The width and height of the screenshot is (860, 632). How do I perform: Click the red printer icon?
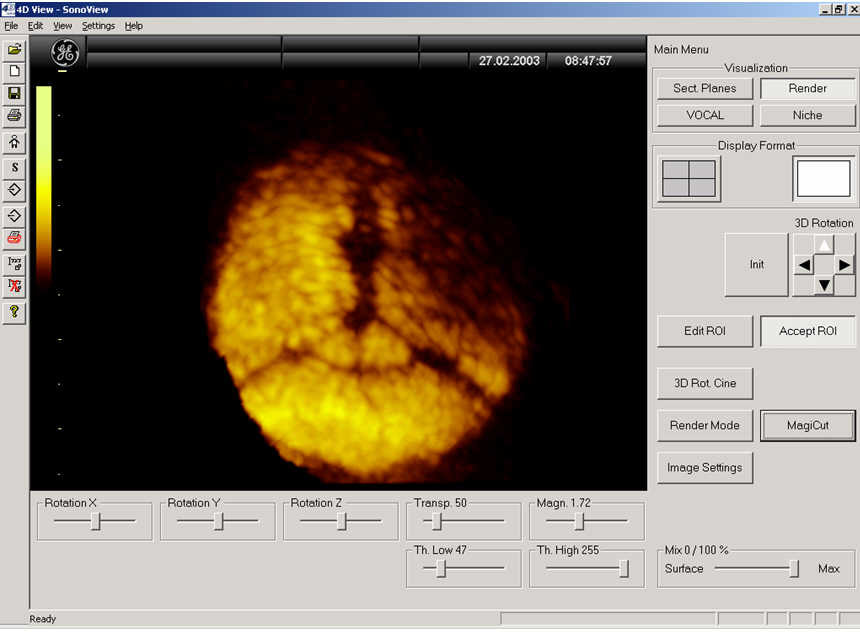(14, 238)
